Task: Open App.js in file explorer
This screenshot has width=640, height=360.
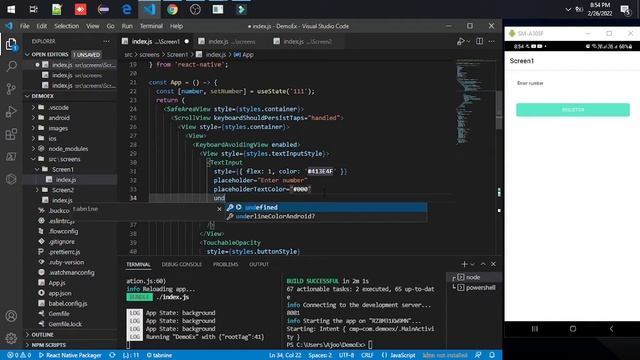Action: pyautogui.click(x=57, y=283)
